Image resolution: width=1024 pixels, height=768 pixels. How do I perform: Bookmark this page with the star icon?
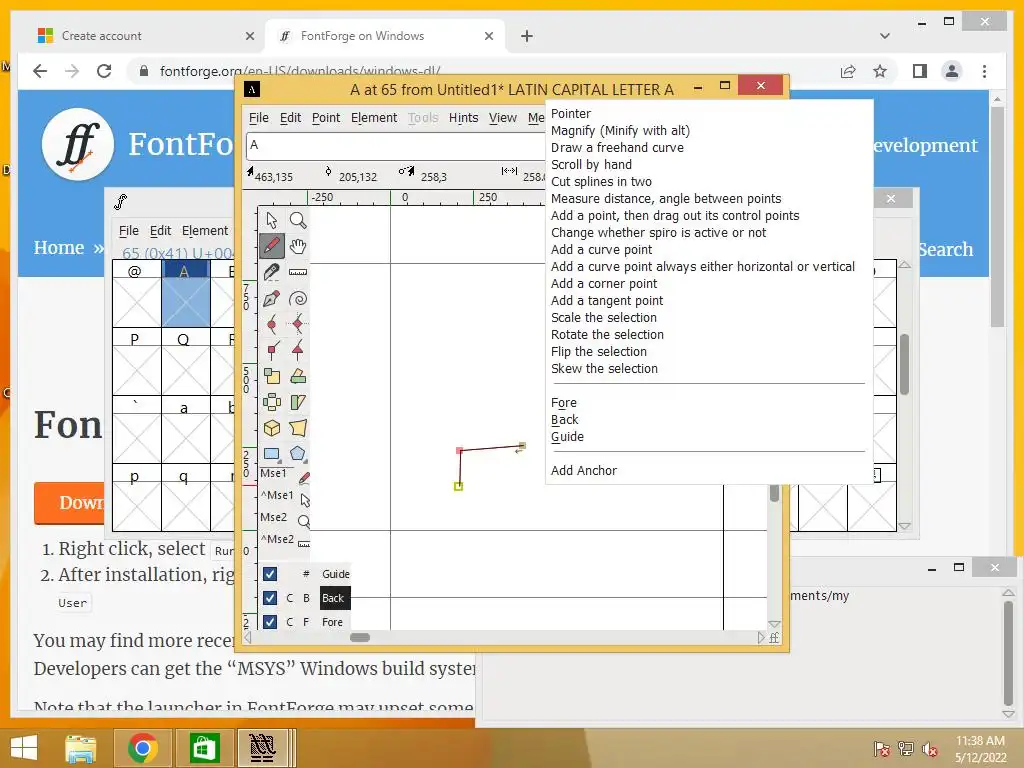(x=880, y=71)
